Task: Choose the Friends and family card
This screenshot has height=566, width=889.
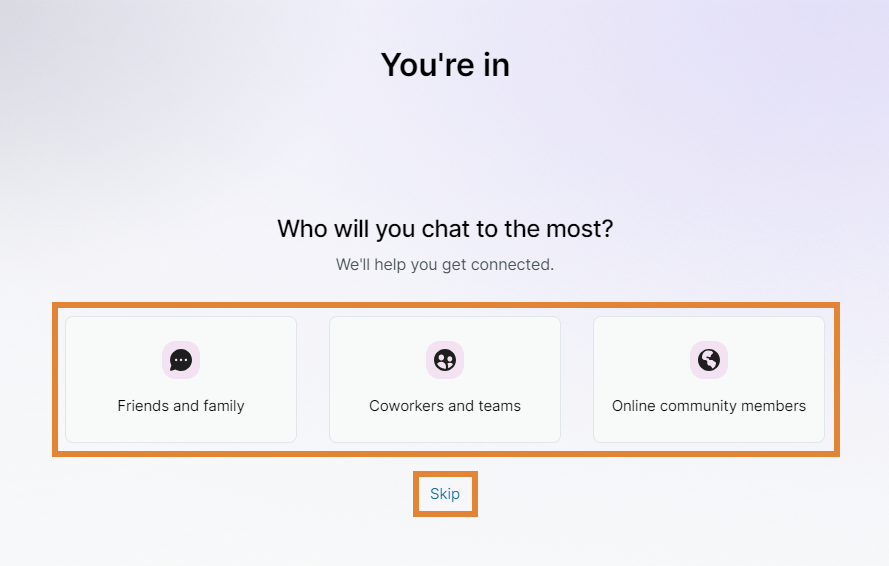Action: click(x=181, y=380)
